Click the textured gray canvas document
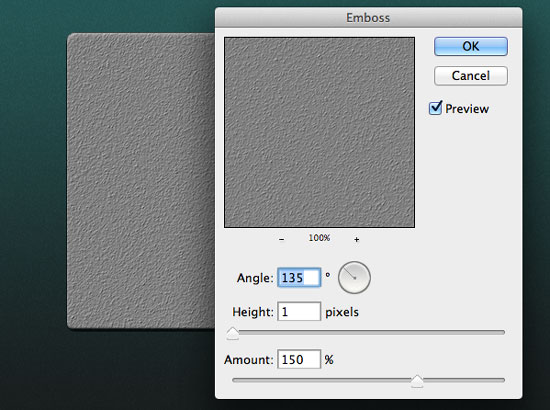This screenshot has height=410, width=550. [x=141, y=181]
